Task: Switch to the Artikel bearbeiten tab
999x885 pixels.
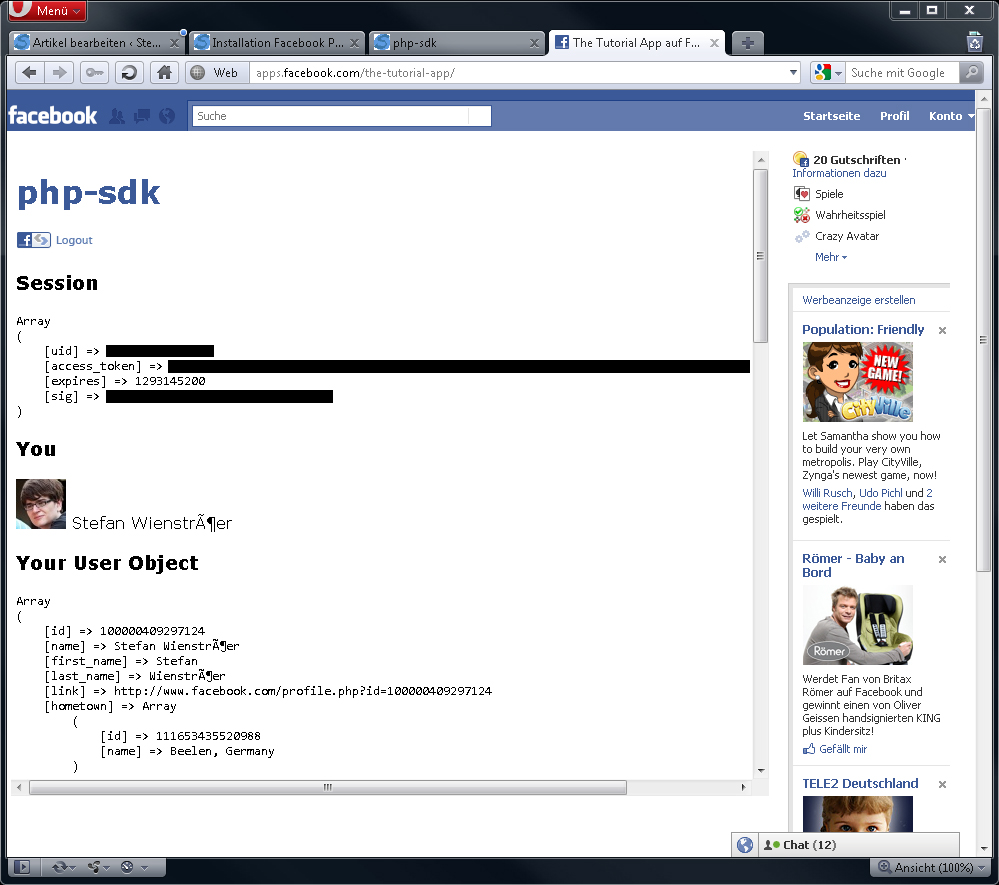Action: (96, 43)
